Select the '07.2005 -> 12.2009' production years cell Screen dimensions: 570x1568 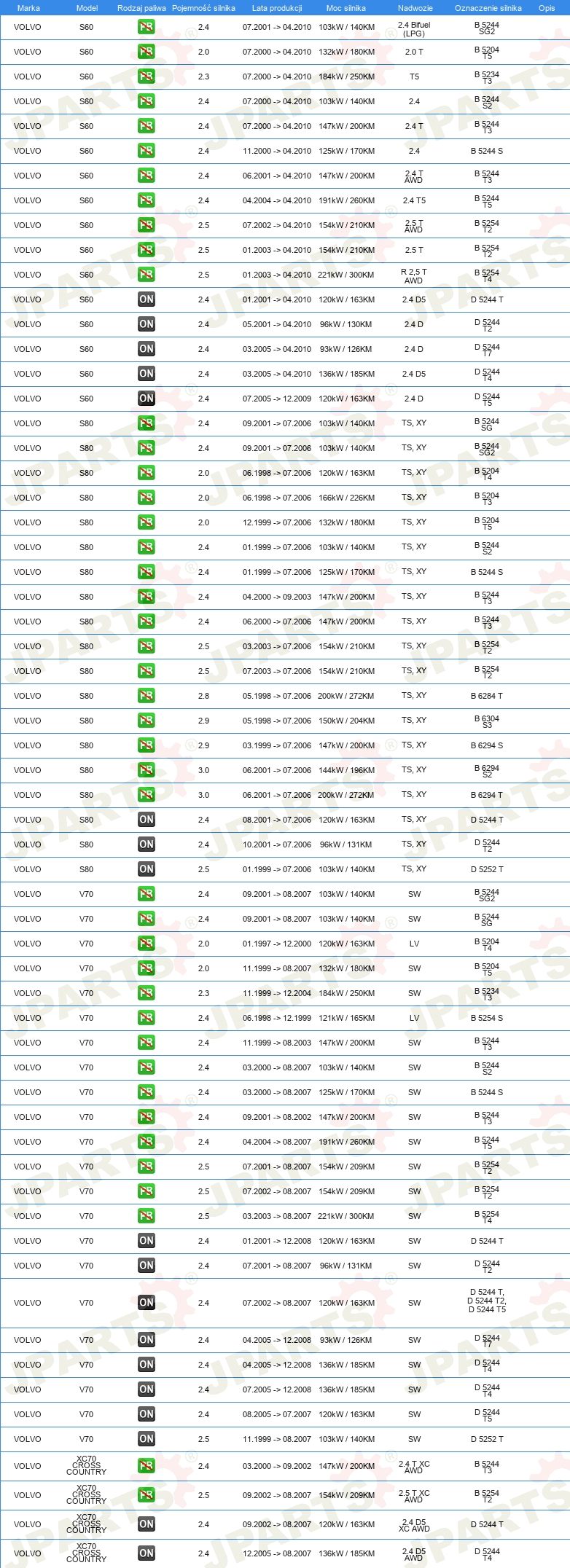pos(277,399)
